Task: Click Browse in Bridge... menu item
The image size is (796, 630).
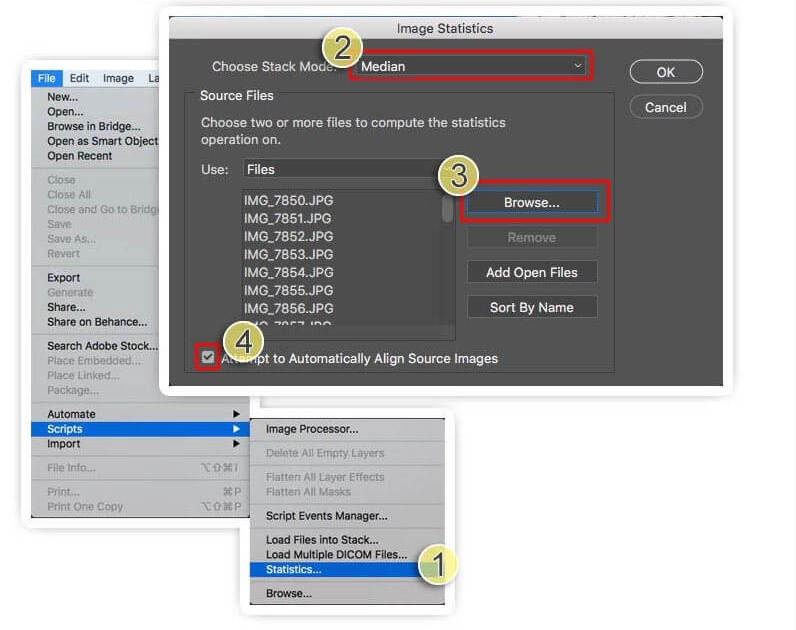Action: pos(93,127)
